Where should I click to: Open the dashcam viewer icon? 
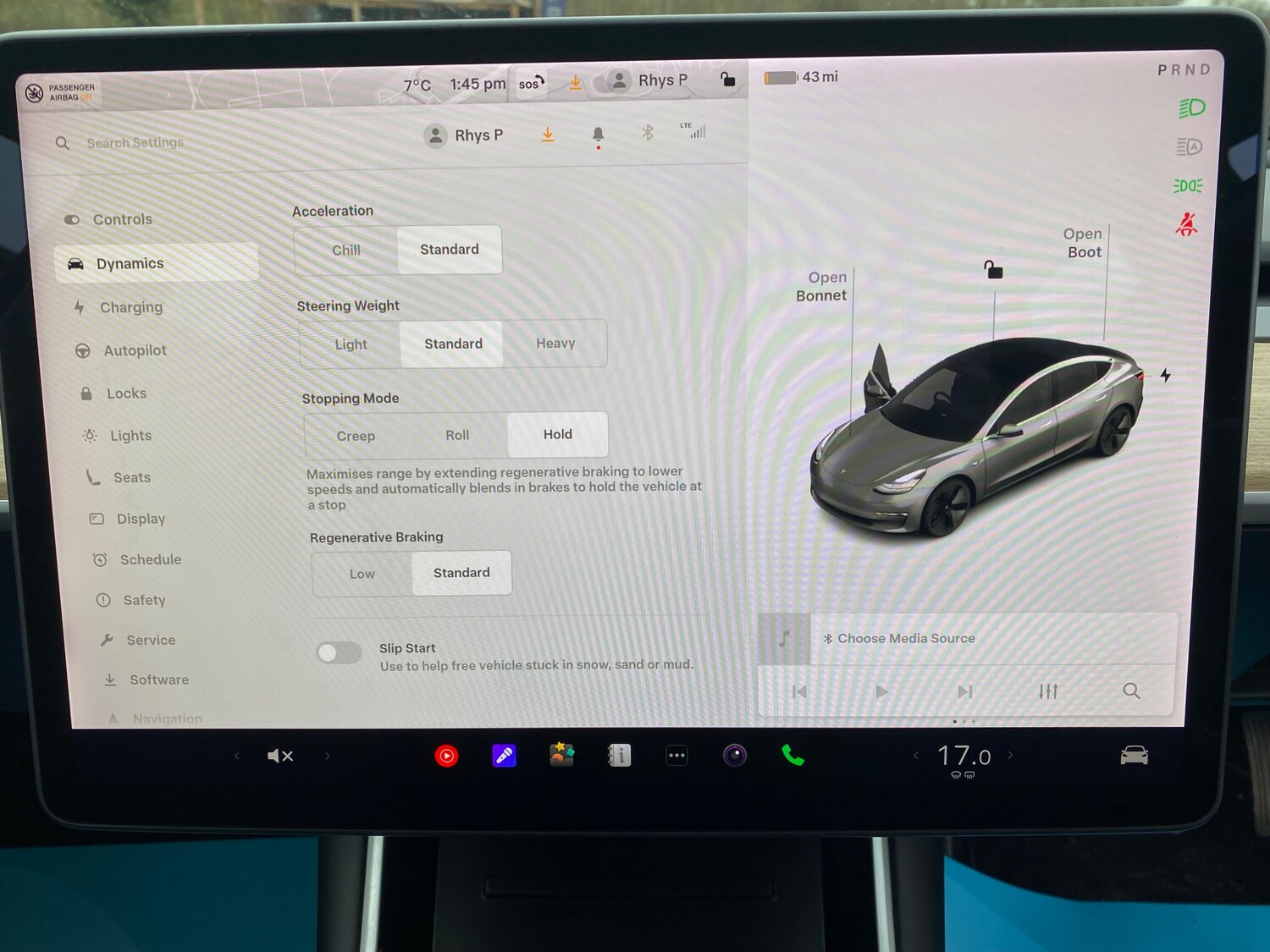735,755
